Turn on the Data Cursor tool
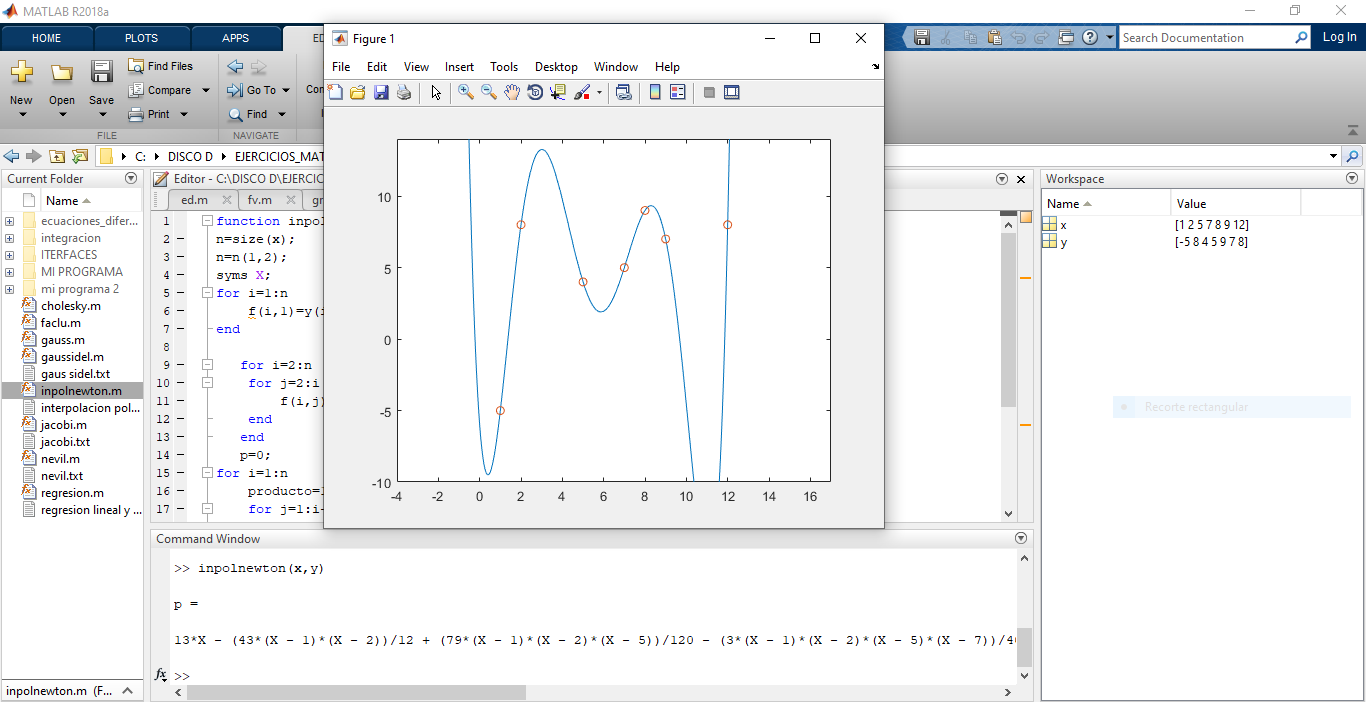 (556, 92)
